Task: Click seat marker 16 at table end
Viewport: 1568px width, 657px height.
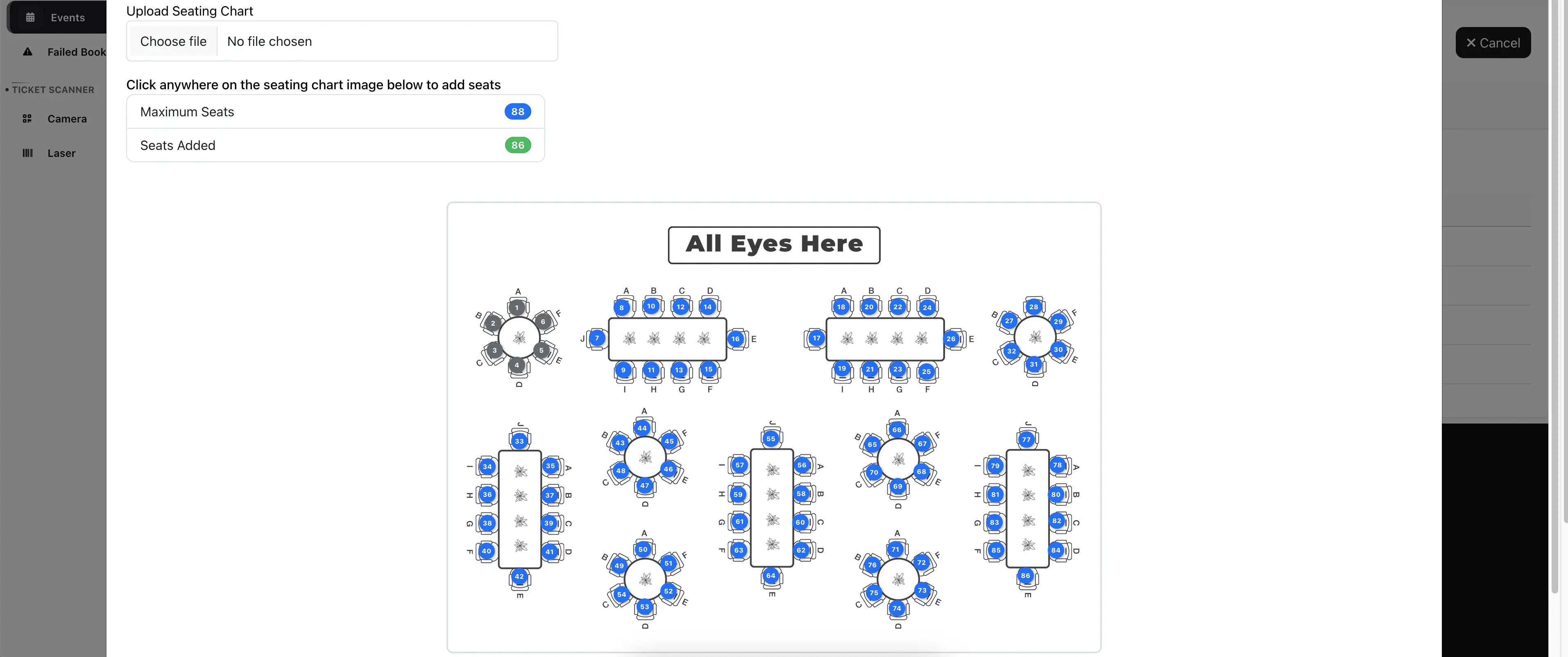Action: click(x=735, y=339)
